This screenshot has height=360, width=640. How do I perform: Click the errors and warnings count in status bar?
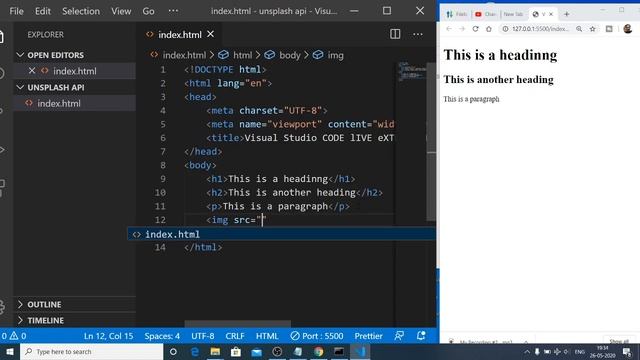(14, 336)
